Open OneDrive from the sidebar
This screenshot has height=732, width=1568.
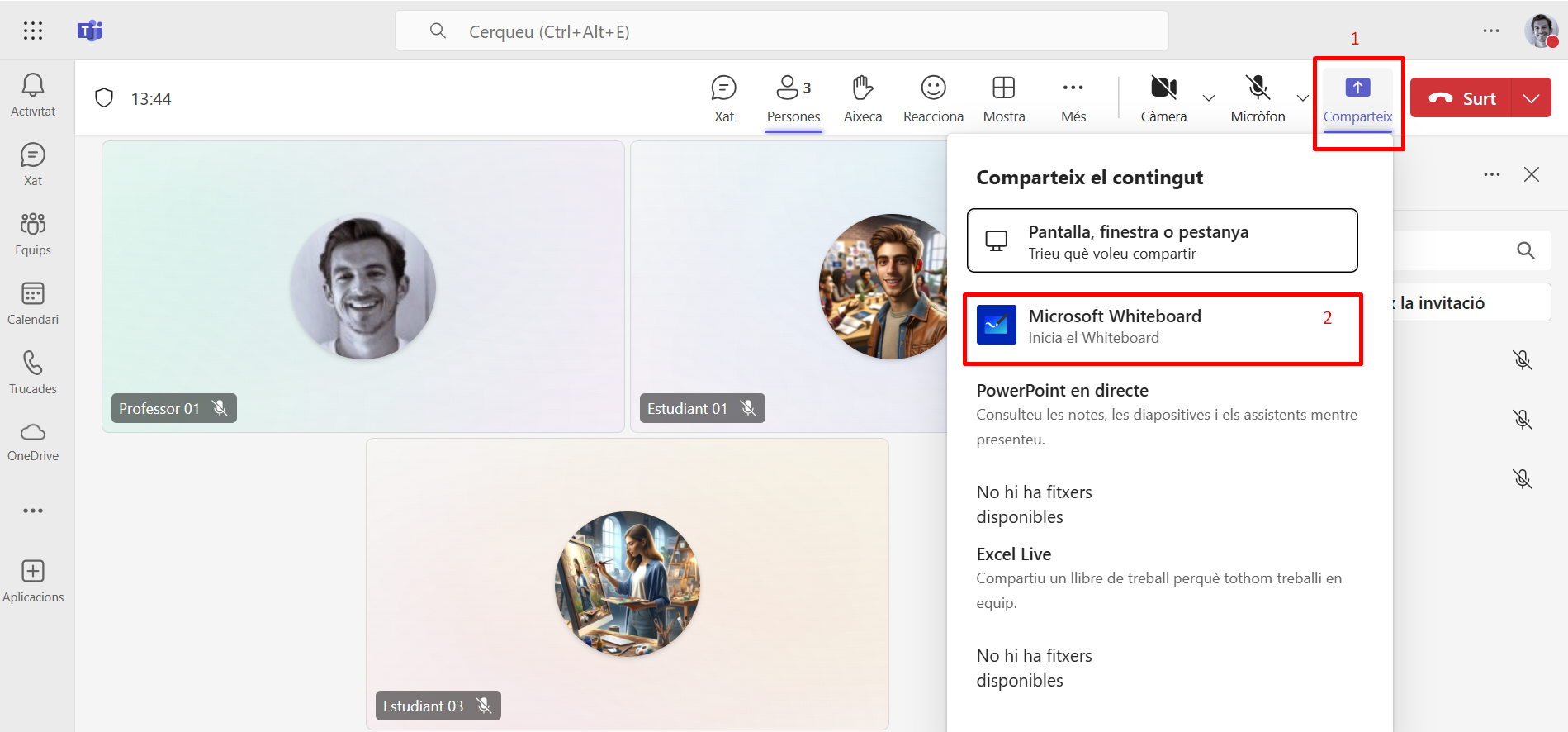[33, 441]
